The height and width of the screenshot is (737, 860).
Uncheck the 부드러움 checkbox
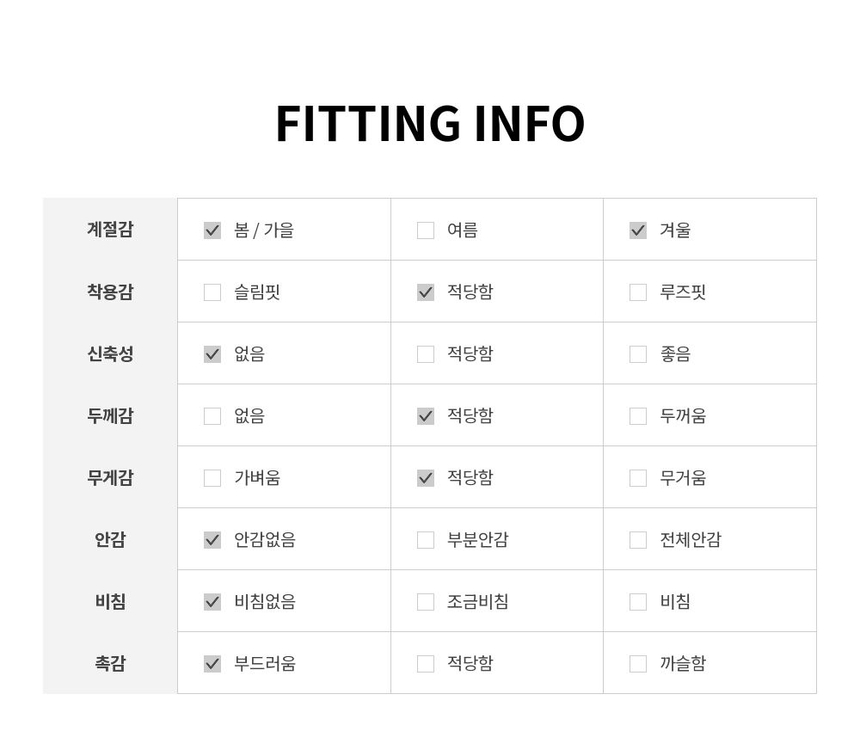pos(212,664)
